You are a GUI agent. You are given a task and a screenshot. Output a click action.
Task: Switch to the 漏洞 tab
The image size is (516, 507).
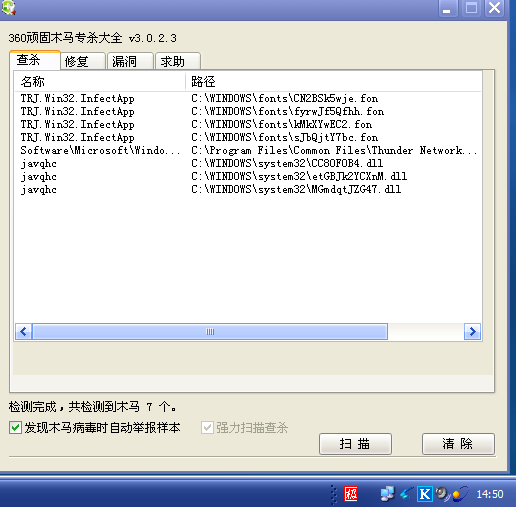pyautogui.click(x=130, y=61)
